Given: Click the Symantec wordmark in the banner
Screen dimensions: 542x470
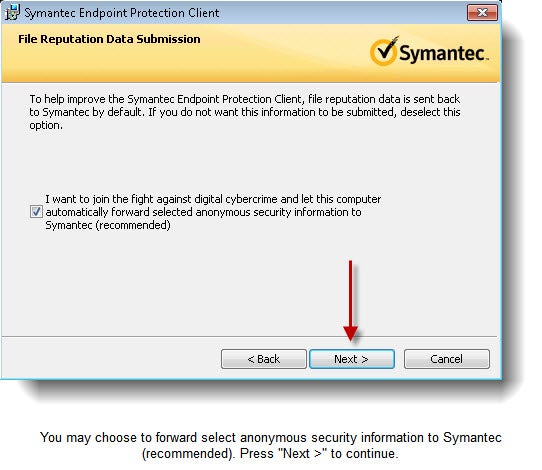Looking at the screenshot, I should pyautogui.click(x=443, y=53).
